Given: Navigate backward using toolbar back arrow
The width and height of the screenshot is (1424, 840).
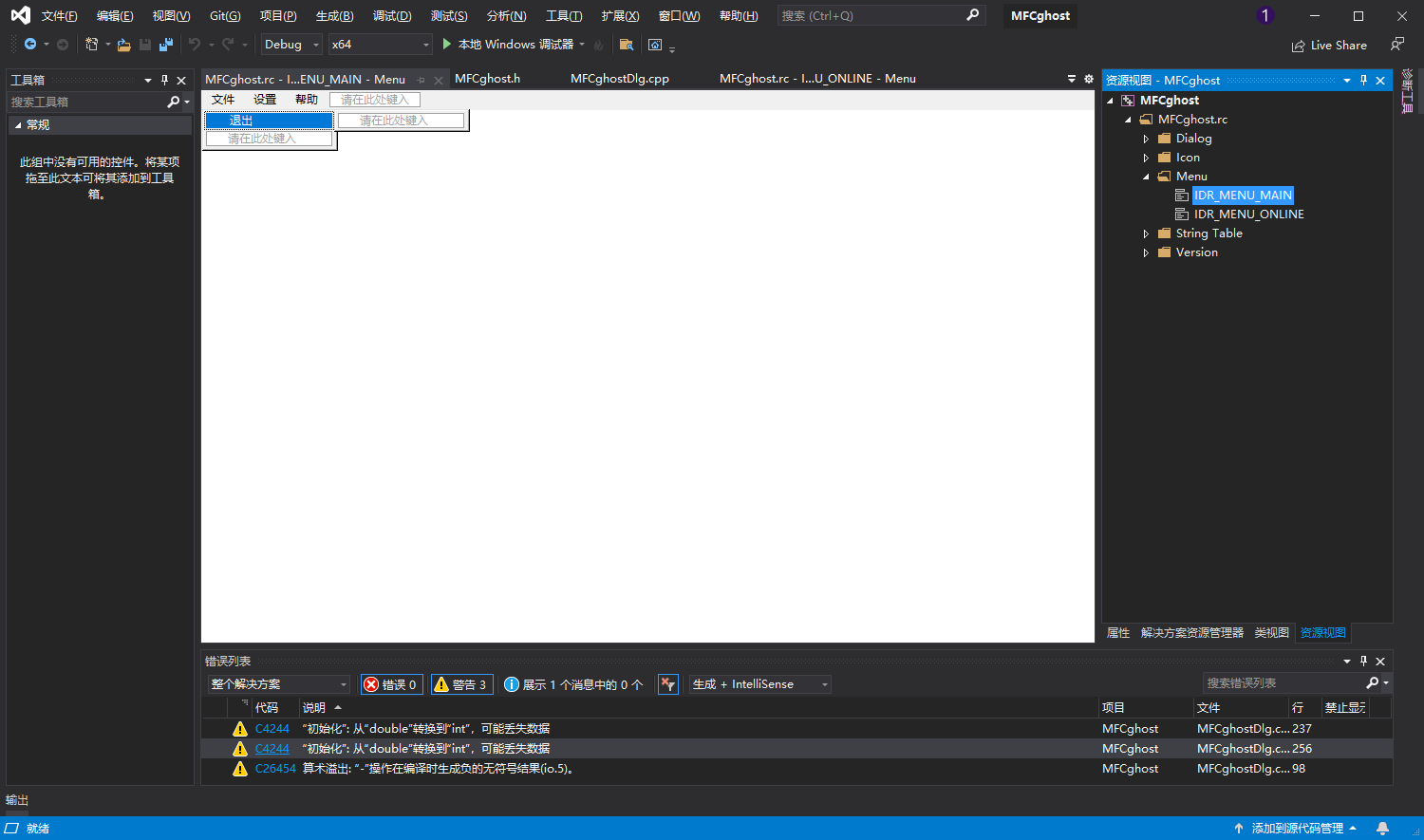Looking at the screenshot, I should pos(30,45).
